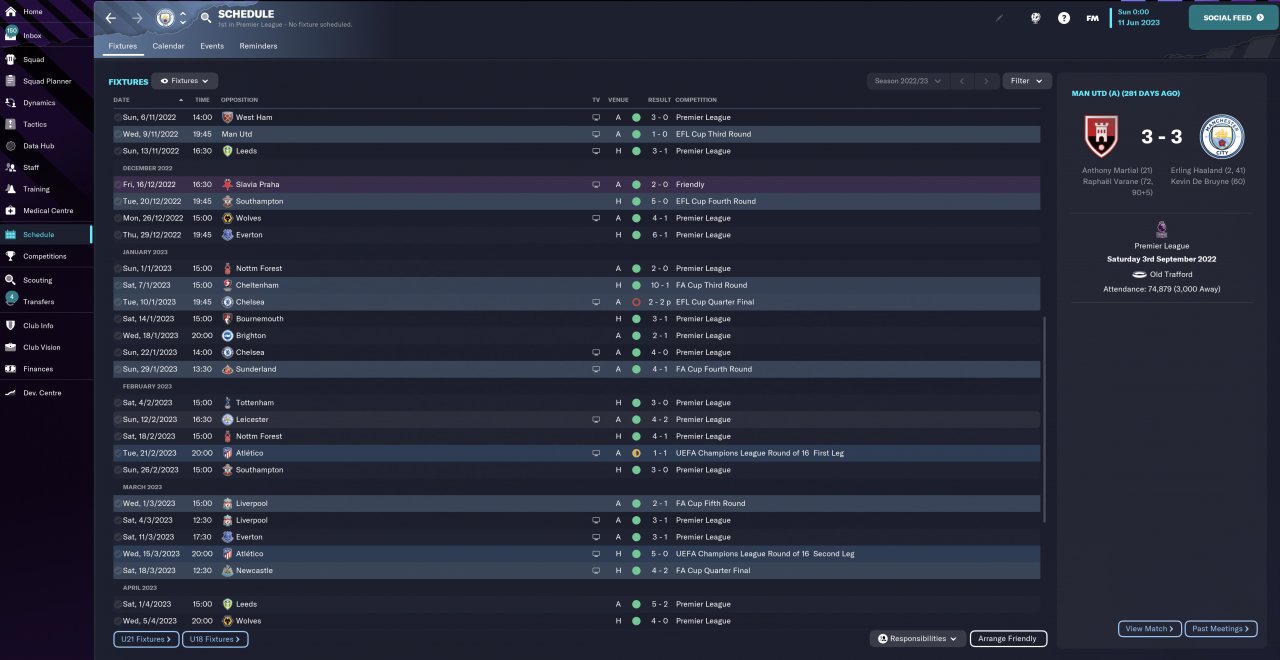
Task: Toggle the circle on Wed, 1/3/2023 row
Action: [117, 503]
